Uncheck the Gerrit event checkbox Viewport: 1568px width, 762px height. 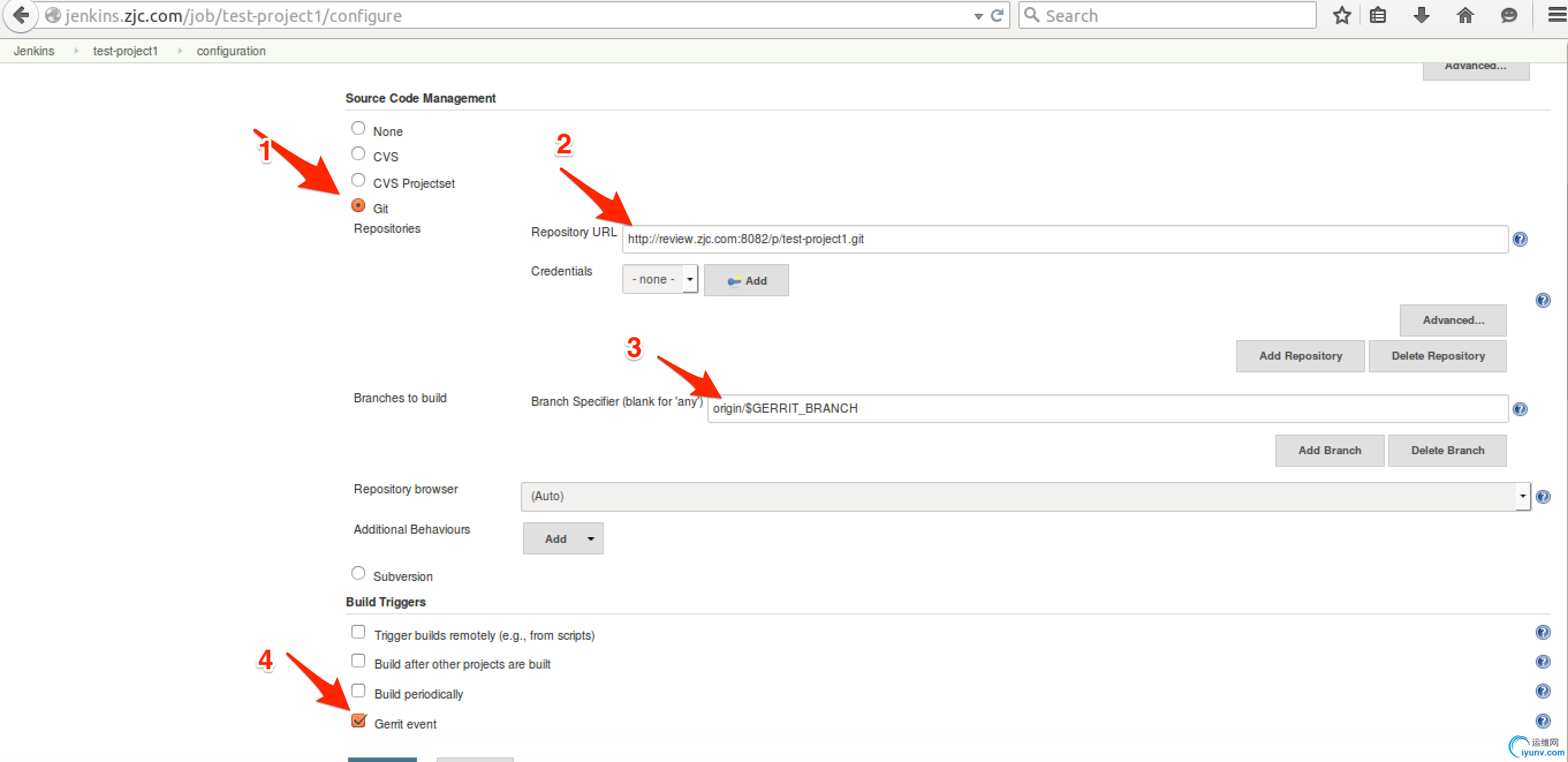(x=358, y=720)
